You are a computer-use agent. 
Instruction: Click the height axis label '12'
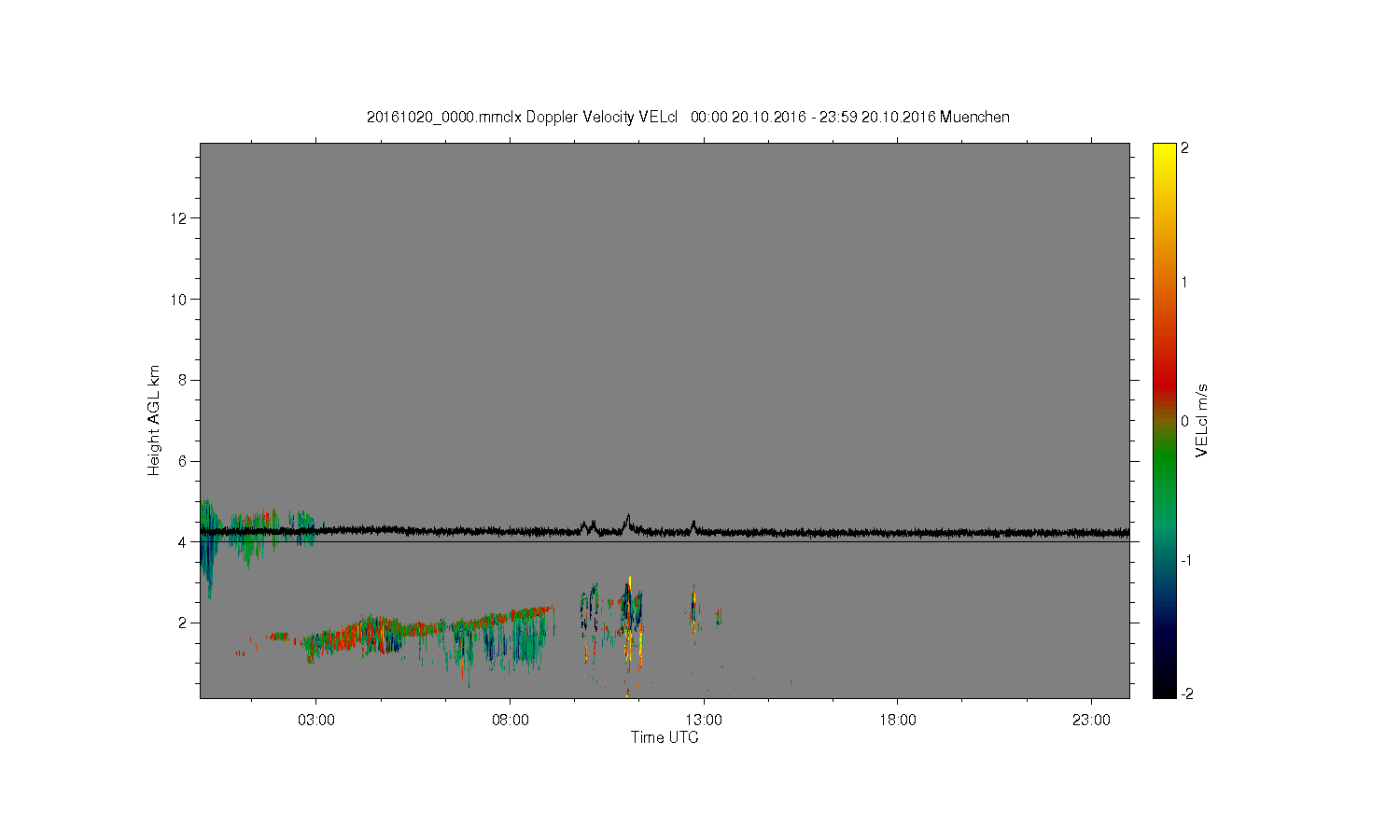(180, 218)
